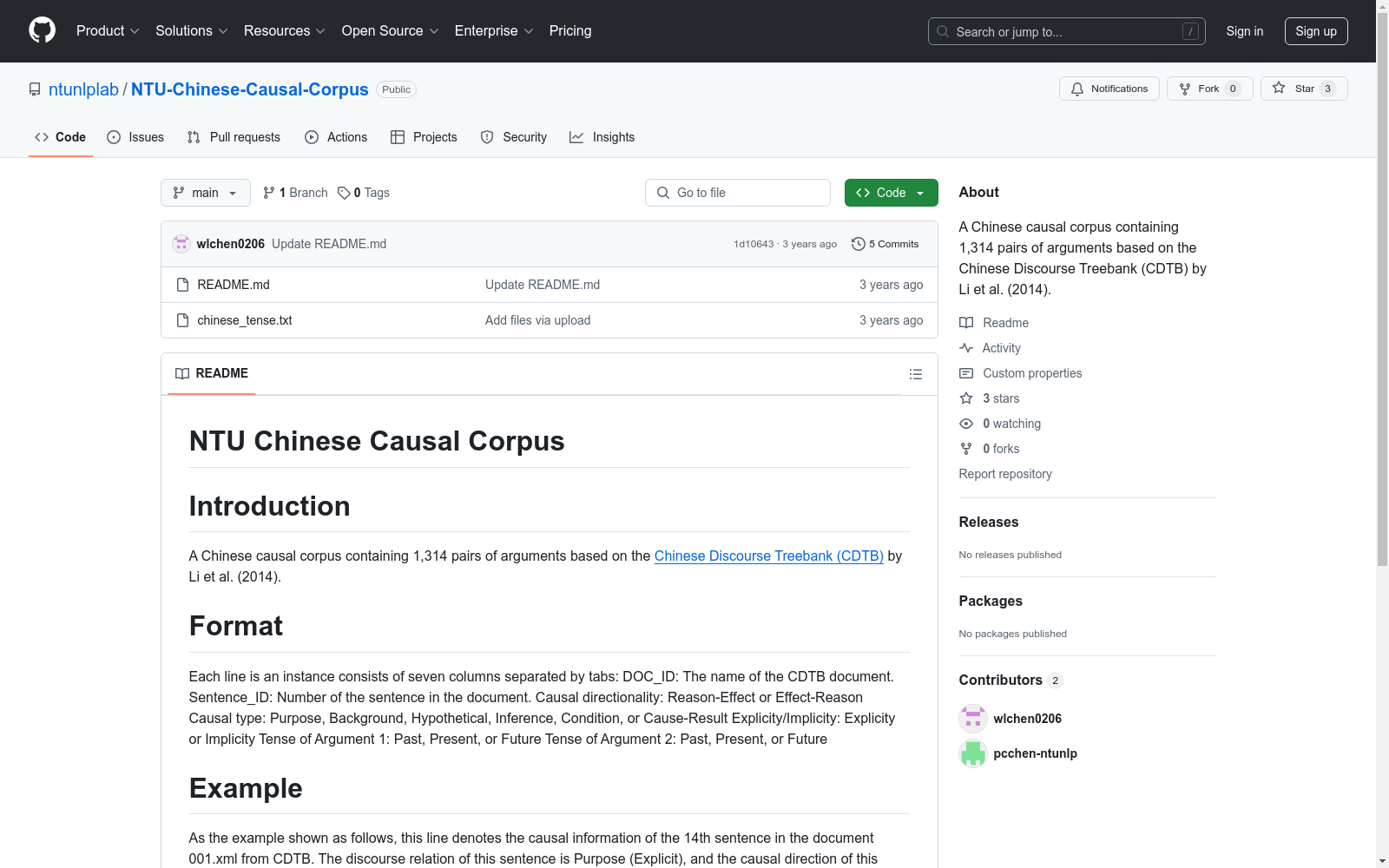Click the Notifications bell button

click(1109, 89)
